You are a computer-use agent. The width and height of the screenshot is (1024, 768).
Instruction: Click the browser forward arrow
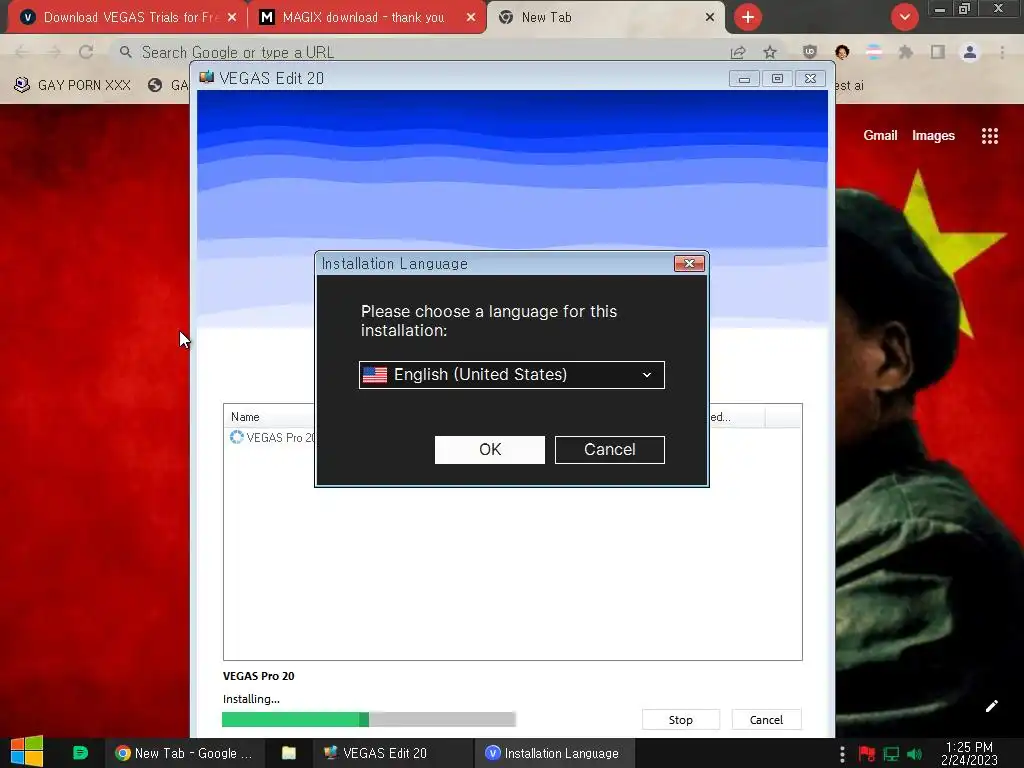pos(54,52)
